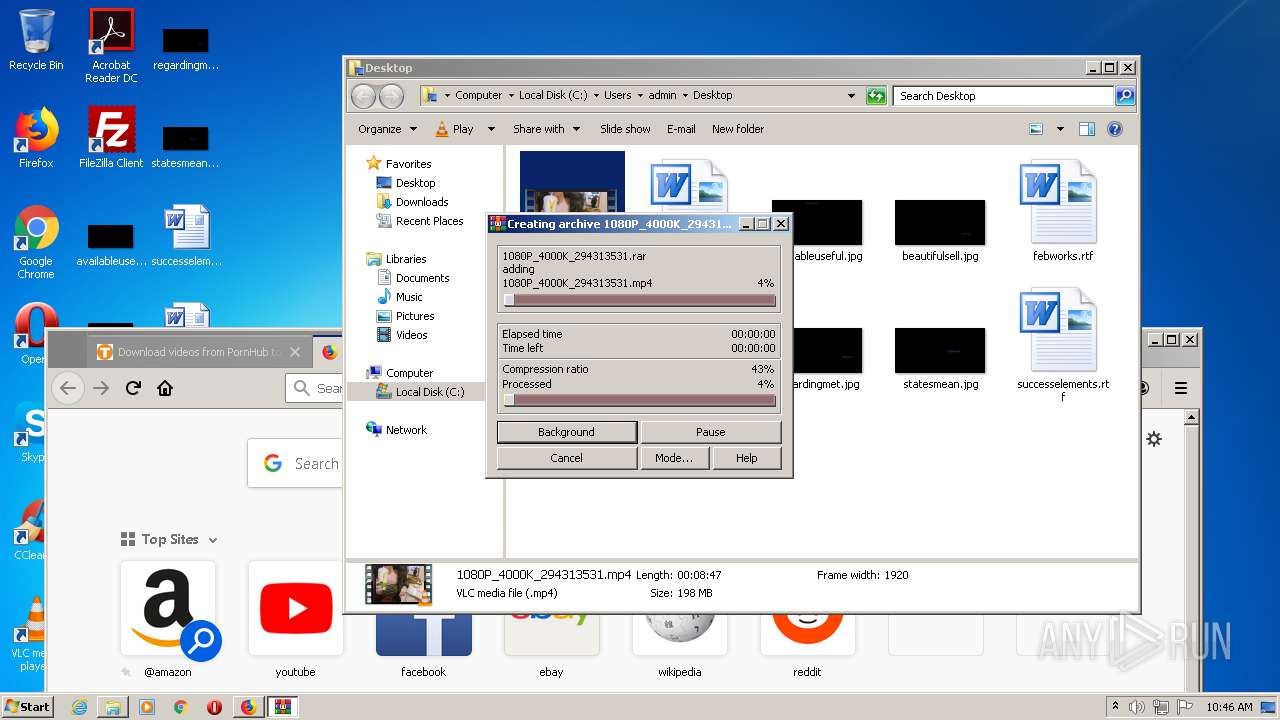
Task: Expand the Play dropdown arrow
Action: (x=491, y=129)
